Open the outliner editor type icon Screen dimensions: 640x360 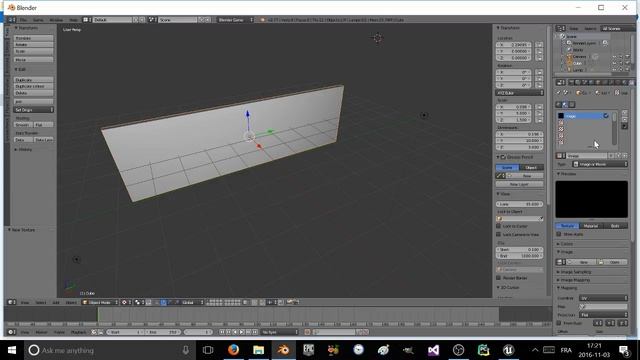(560, 29)
